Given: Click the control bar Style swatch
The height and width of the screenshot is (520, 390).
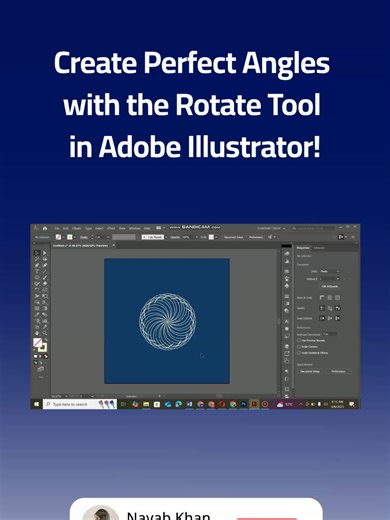Looking at the screenshot, I should coord(212,237).
